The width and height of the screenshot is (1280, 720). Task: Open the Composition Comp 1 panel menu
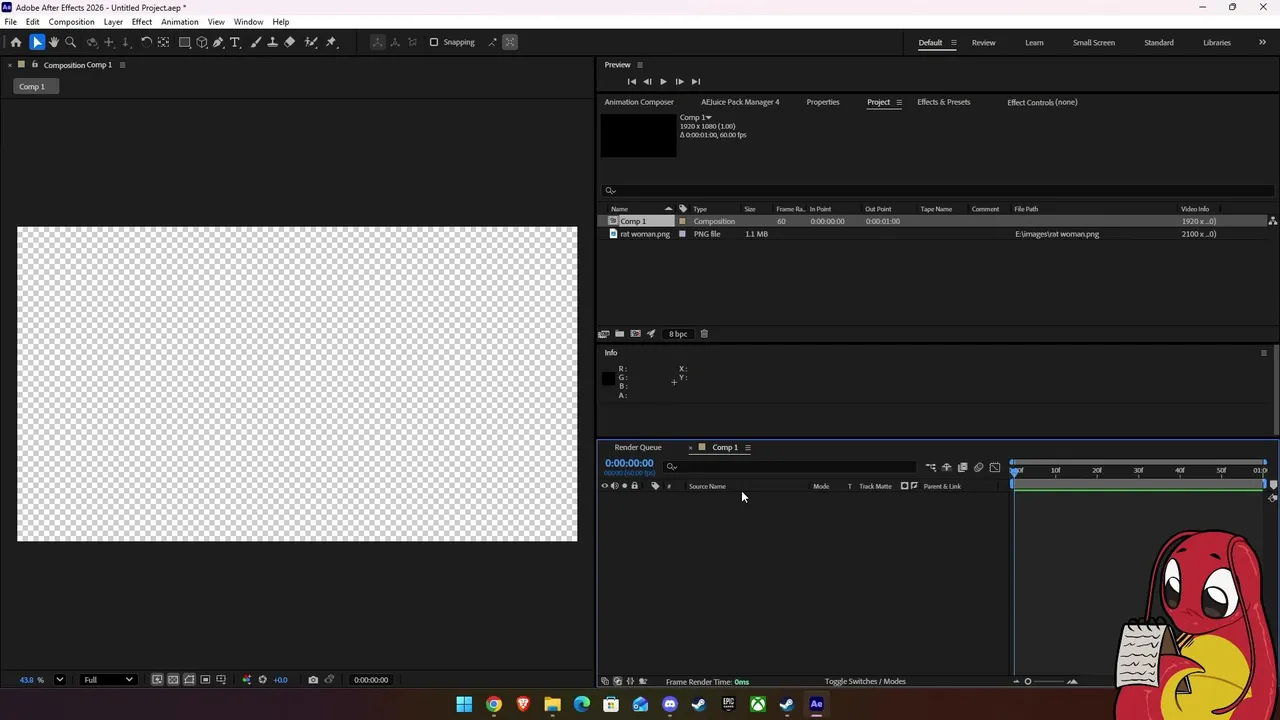122,65
